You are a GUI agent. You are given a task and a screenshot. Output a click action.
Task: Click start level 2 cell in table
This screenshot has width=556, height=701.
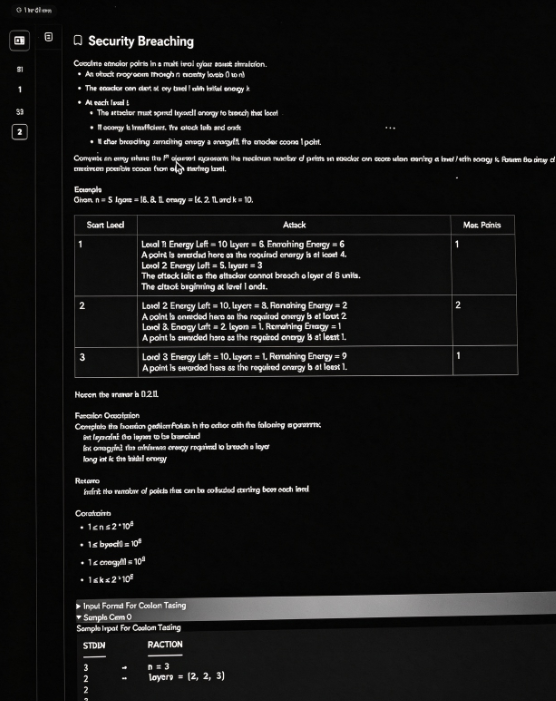106,321
